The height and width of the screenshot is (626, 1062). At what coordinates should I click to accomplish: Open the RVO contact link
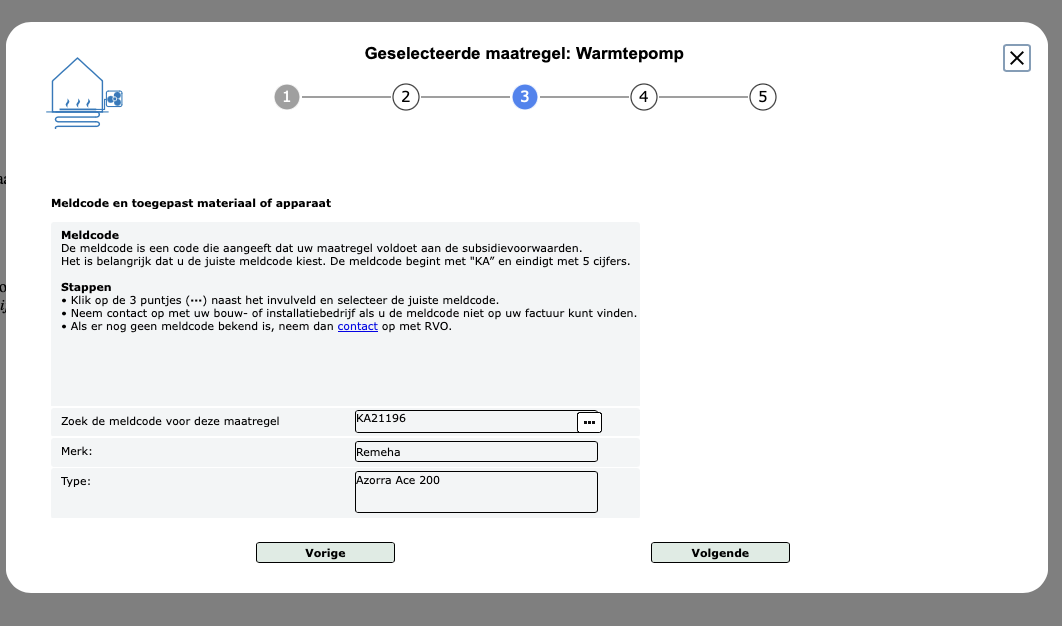pyautogui.click(x=357, y=326)
